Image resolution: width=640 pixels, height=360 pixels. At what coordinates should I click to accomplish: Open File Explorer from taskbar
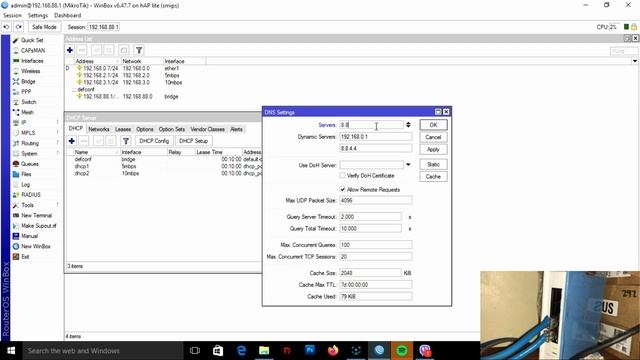point(264,351)
